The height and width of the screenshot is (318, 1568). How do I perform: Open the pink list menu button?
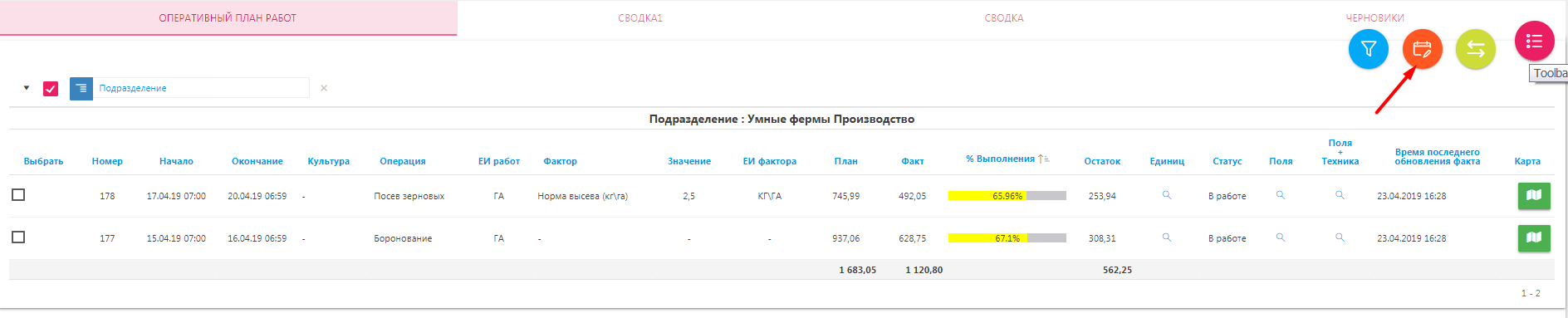(1535, 41)
